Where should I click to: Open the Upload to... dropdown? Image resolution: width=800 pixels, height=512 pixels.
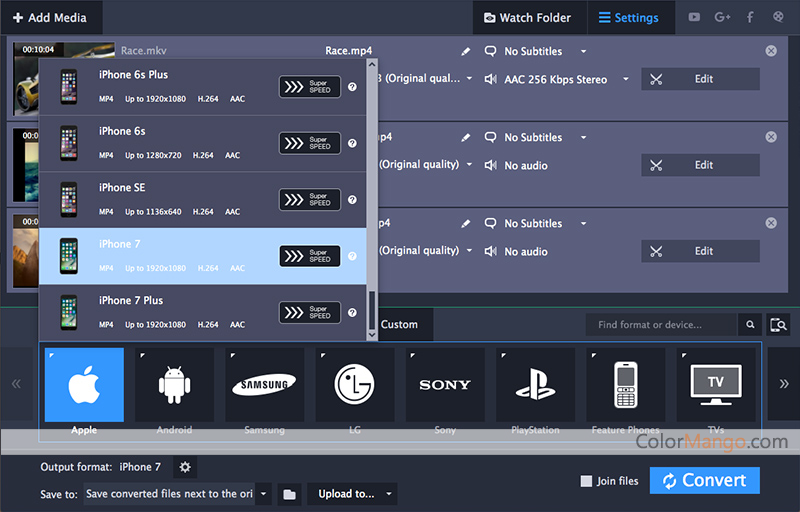355,494
